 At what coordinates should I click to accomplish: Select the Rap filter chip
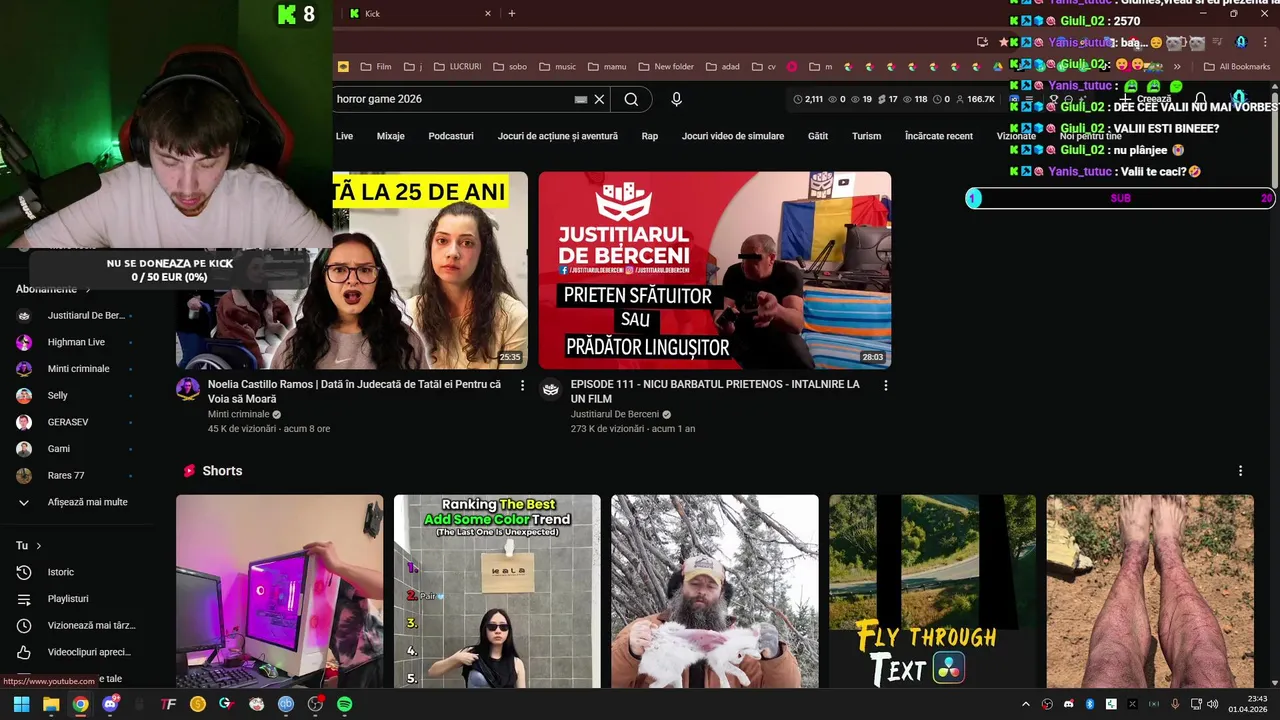pyautogui.click(x=650, y=136)
